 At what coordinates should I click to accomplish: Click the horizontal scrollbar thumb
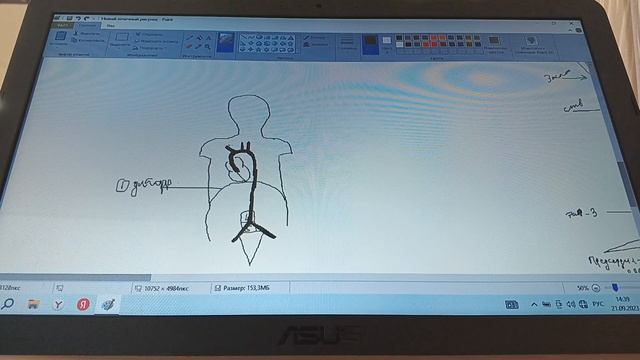(x=76, y=277)
